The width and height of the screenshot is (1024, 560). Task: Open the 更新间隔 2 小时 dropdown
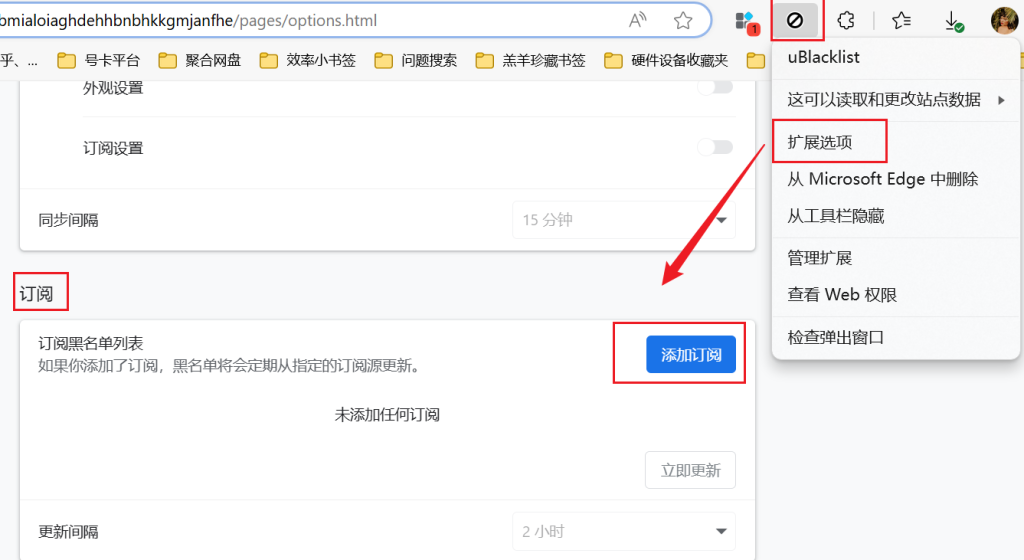tap(624, 531)
